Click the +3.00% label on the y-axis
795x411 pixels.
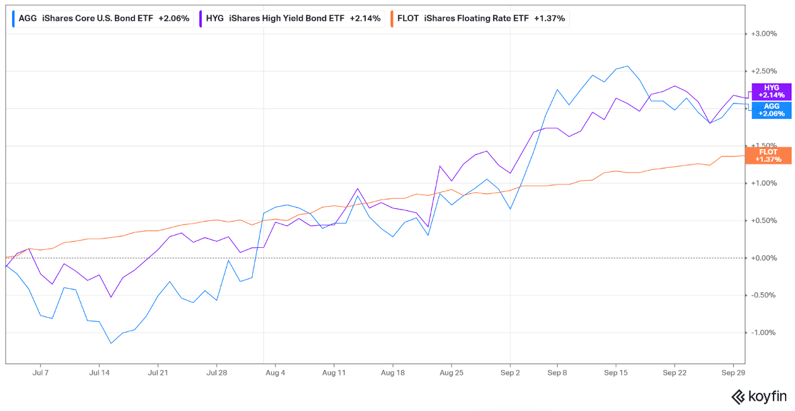[764, 33]
